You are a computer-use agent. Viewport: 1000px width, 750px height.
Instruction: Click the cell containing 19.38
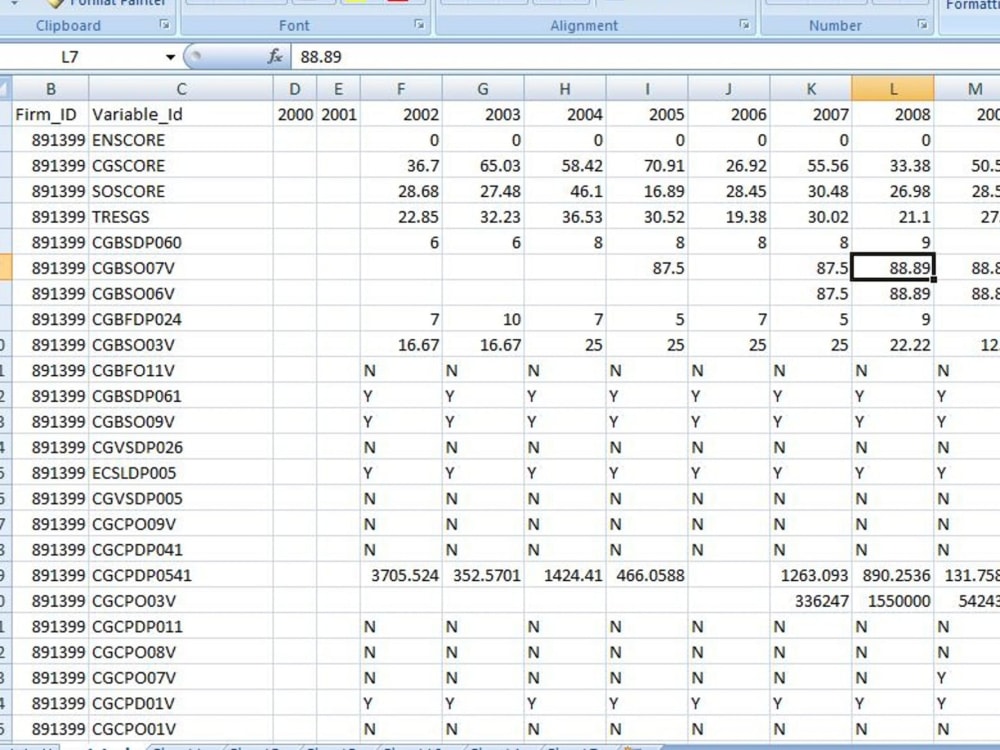click(x=729, y=216)
